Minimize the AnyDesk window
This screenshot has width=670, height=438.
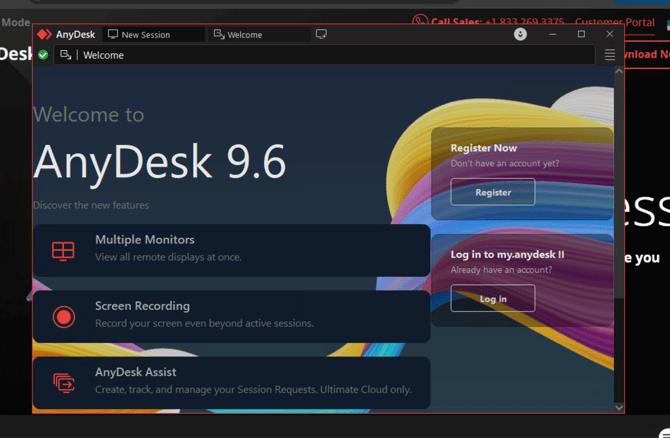click(x=552, y=34)
